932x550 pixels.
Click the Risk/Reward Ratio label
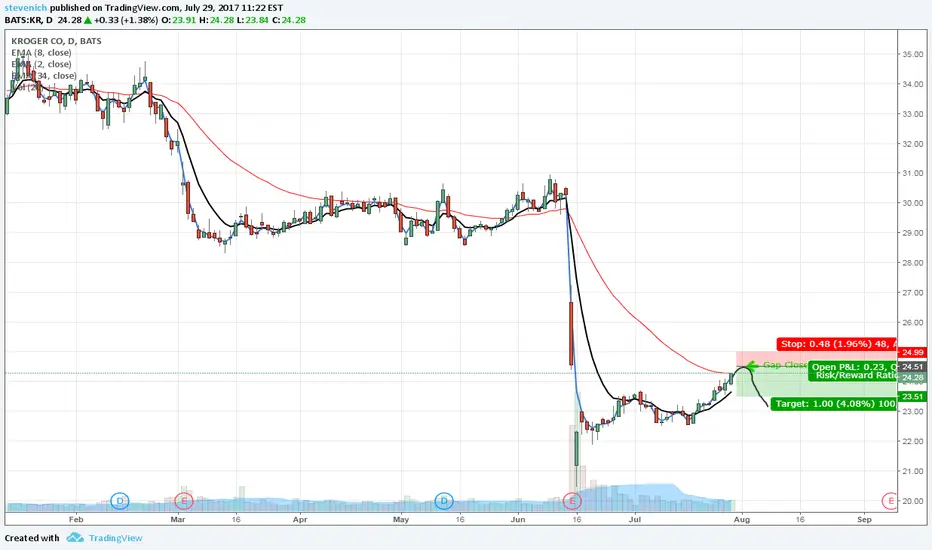(x=856, y=376)
